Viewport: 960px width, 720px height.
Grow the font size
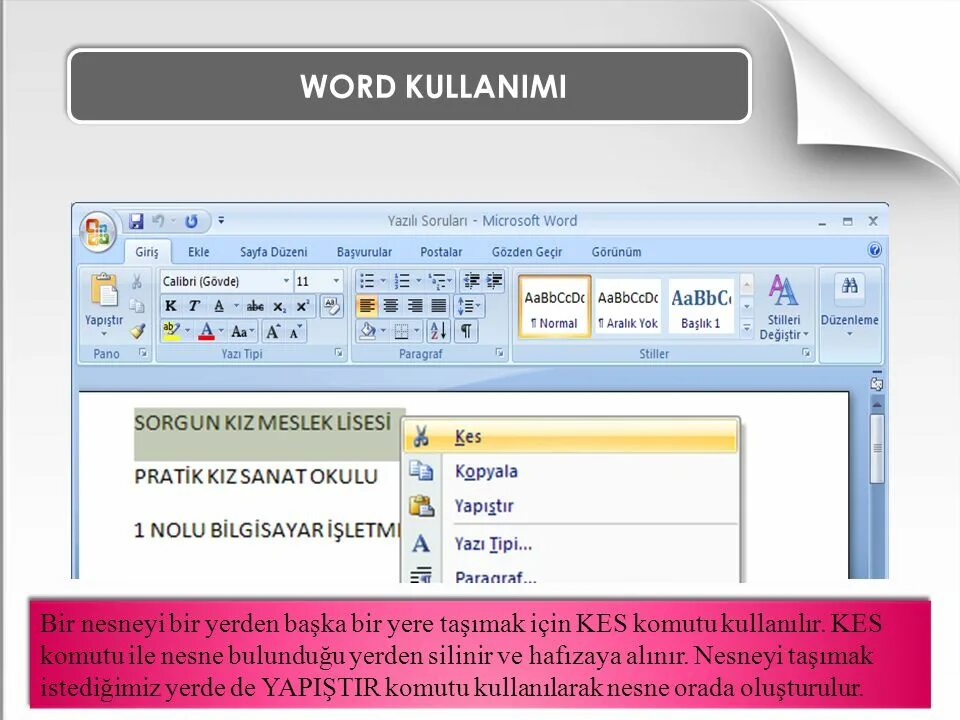(273, 331)
